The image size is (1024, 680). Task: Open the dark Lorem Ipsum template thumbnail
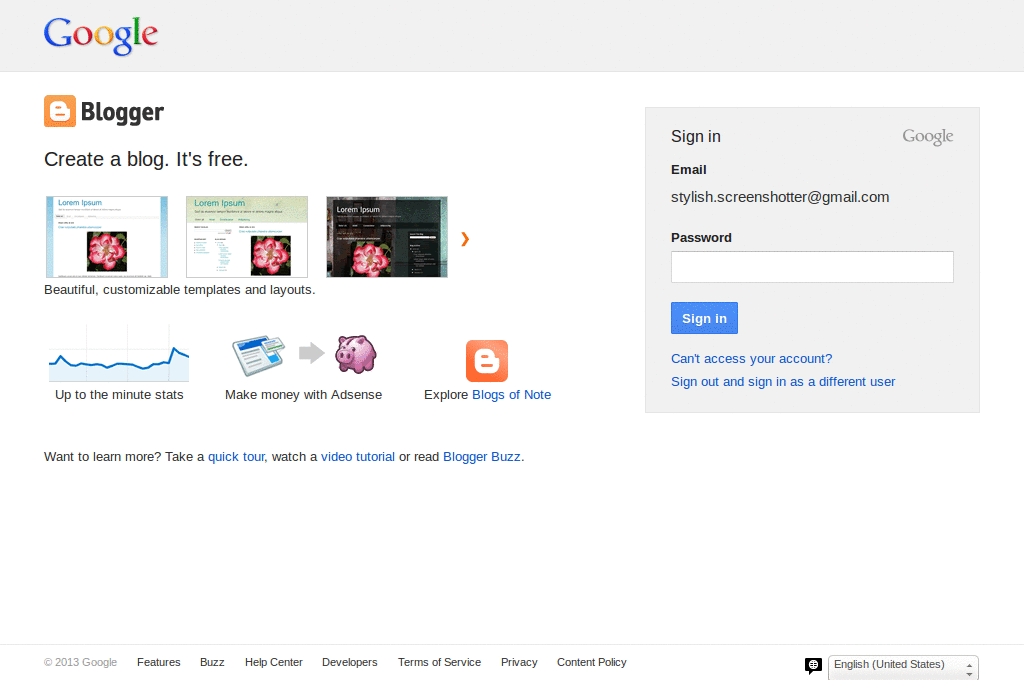[x=387, y=237]
